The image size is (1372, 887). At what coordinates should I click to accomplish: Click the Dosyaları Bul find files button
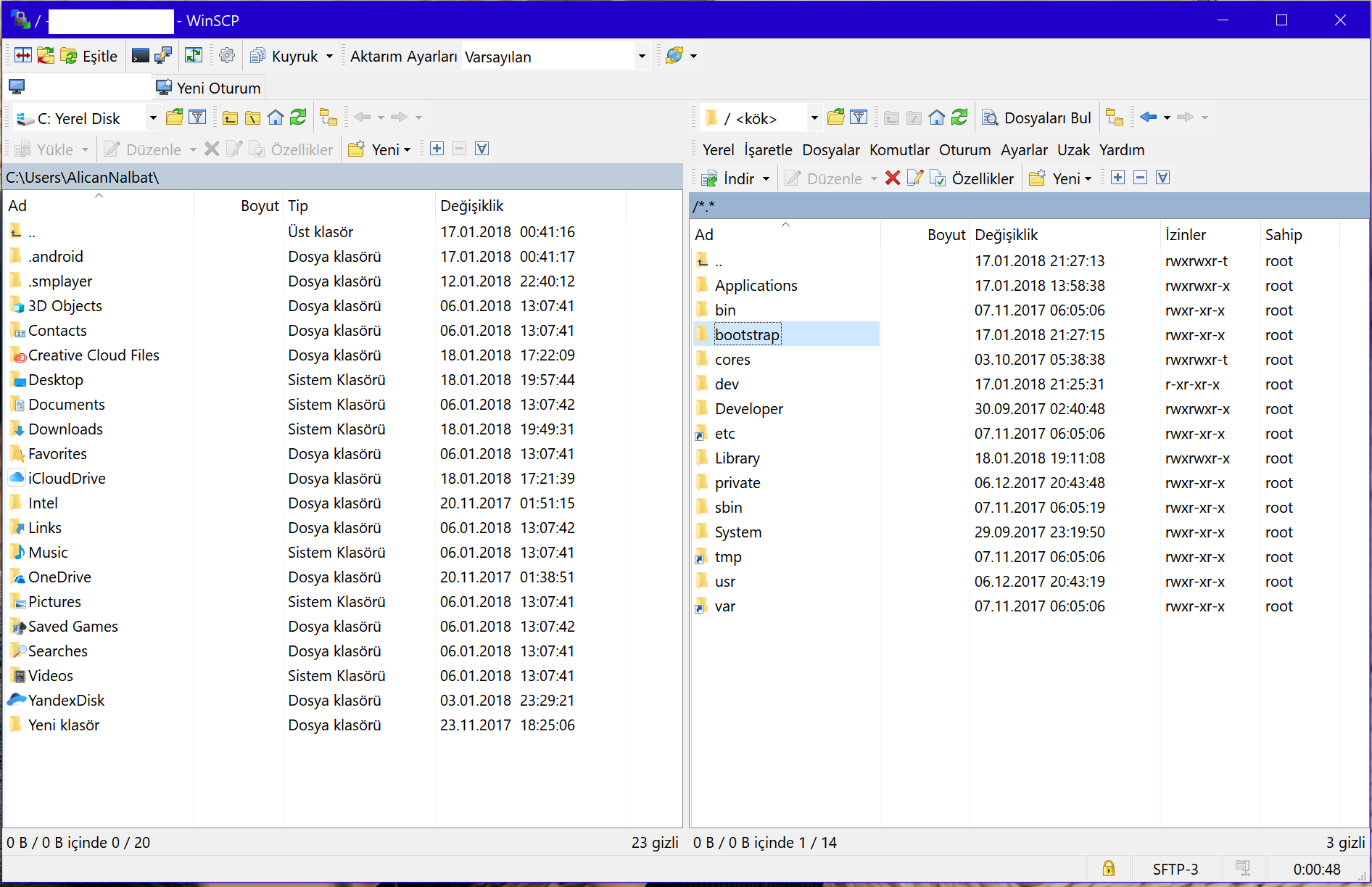pyautogui.click(x=1036, y=117)
